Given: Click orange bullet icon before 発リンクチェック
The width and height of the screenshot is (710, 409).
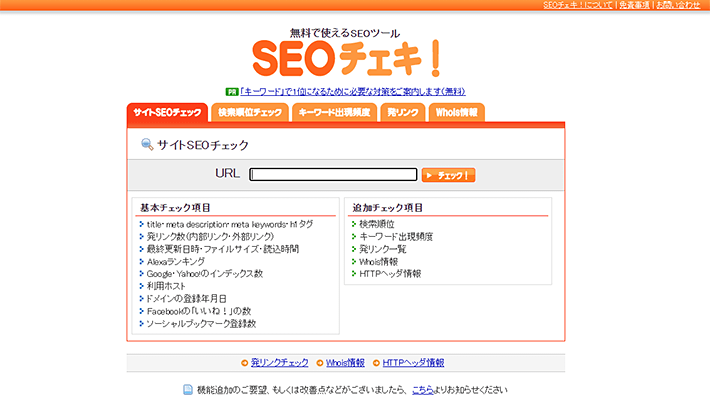Looking at the screenshot, I should [245, 363].
